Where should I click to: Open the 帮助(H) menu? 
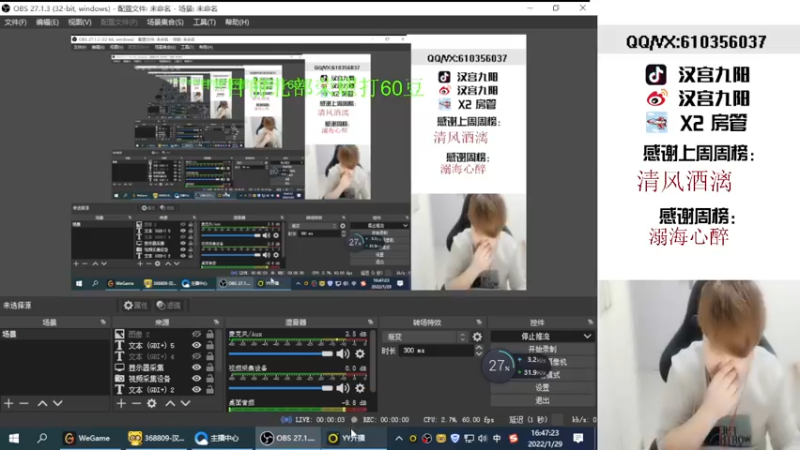coord(237,22)
